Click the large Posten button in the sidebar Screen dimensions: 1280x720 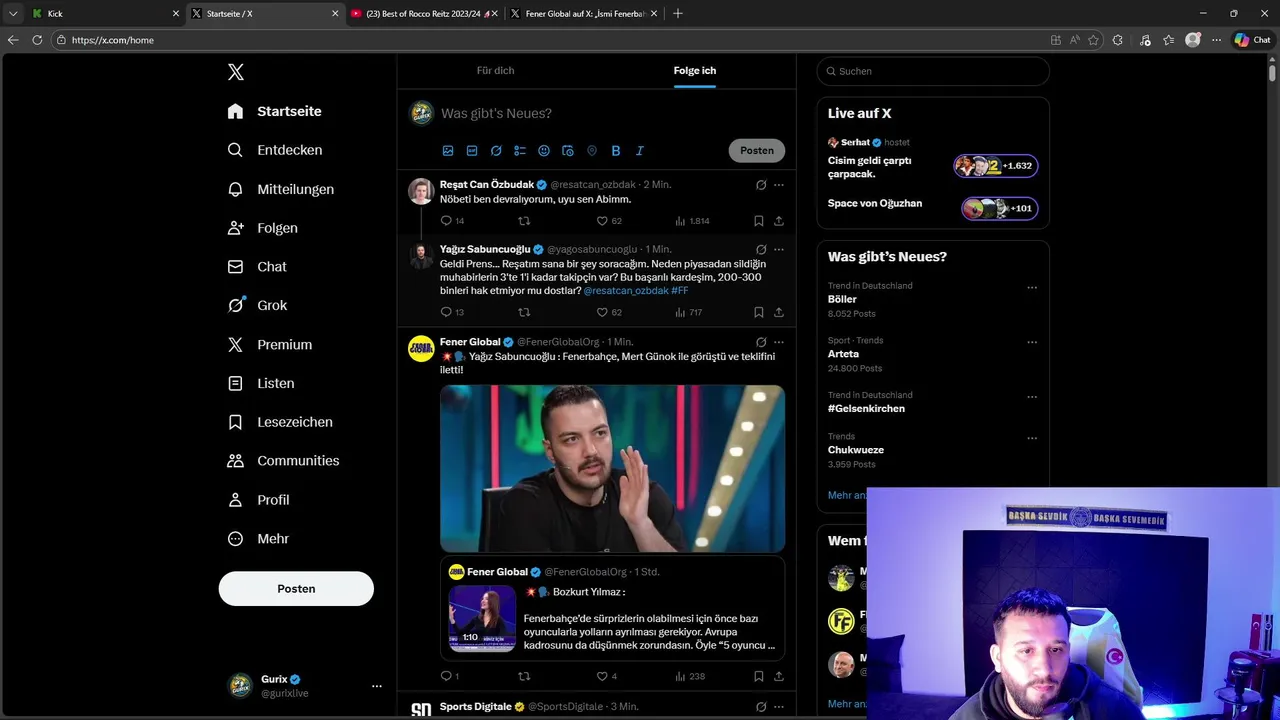pyautogui.click(x=296, y=589)
